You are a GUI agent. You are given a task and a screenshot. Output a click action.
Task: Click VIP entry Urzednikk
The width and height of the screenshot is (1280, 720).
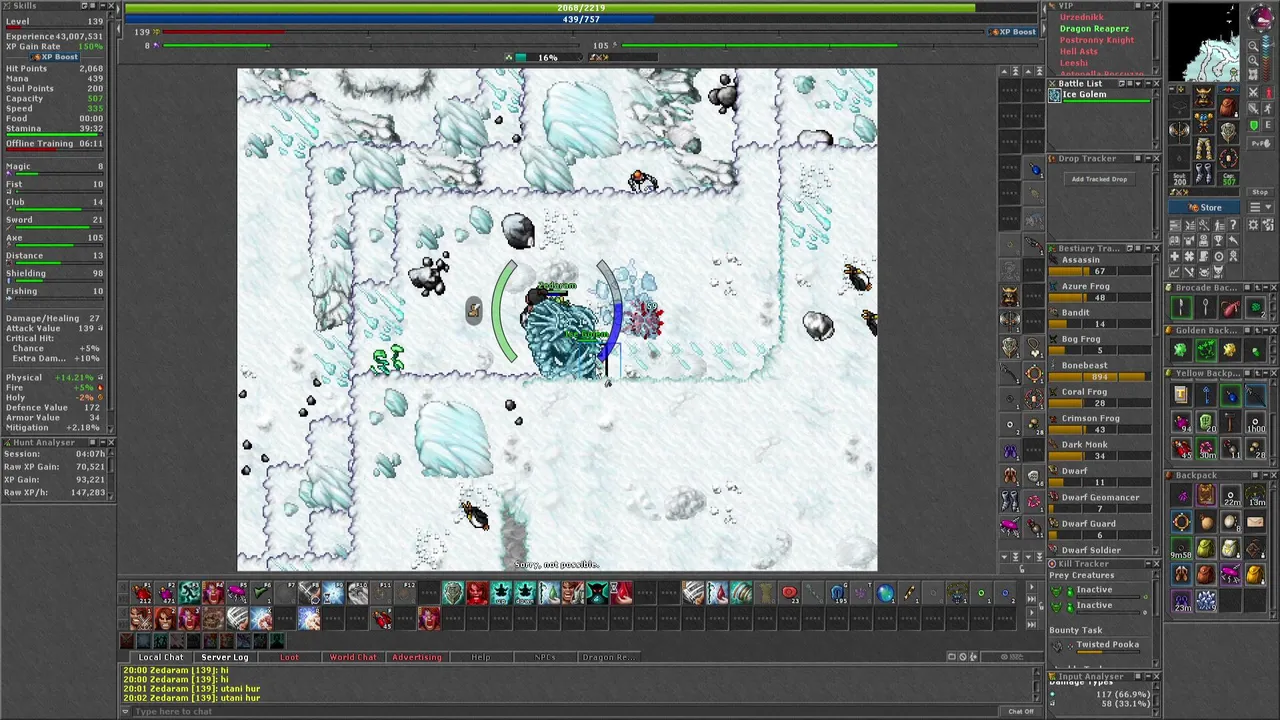pos(1082,17)
